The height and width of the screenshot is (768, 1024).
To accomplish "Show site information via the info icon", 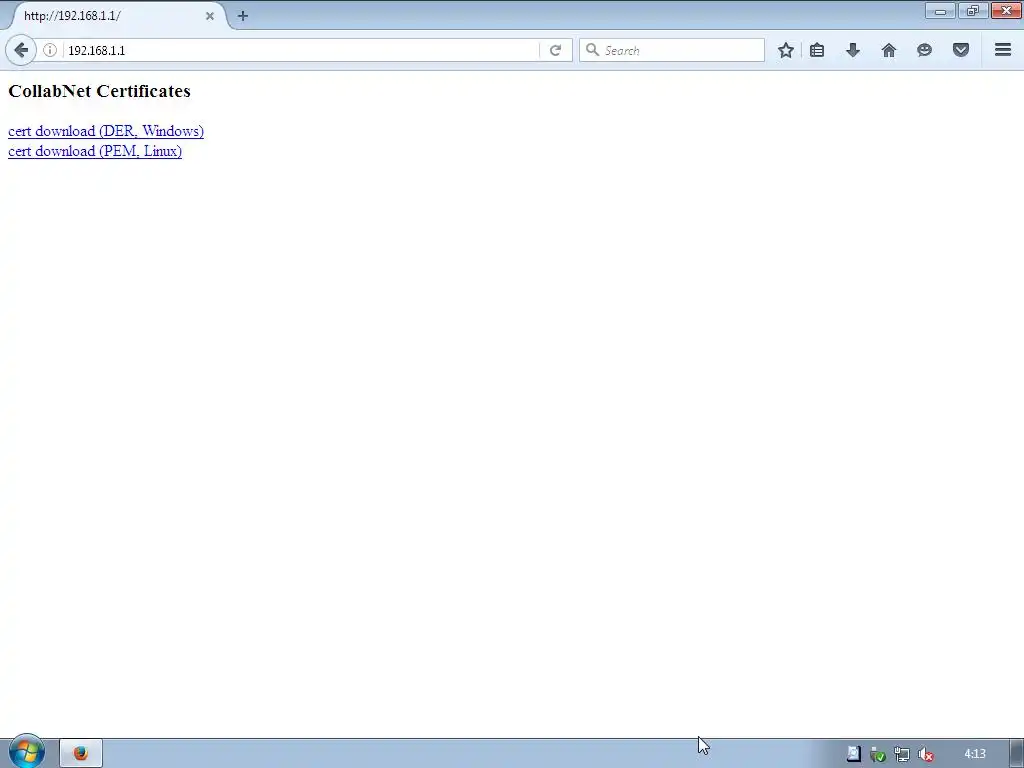I will tap(50, 50).
